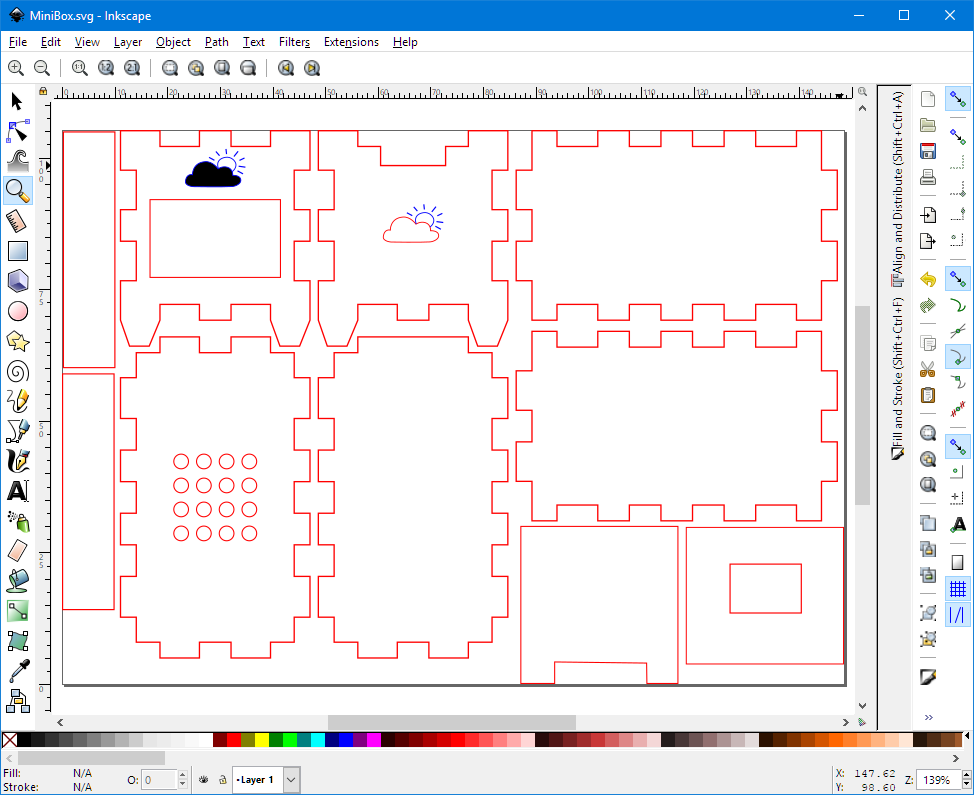Image resolution: width=974 pixels, height=795 pixels.
Task: Click the Save document icon
Action: coord(928,152)
